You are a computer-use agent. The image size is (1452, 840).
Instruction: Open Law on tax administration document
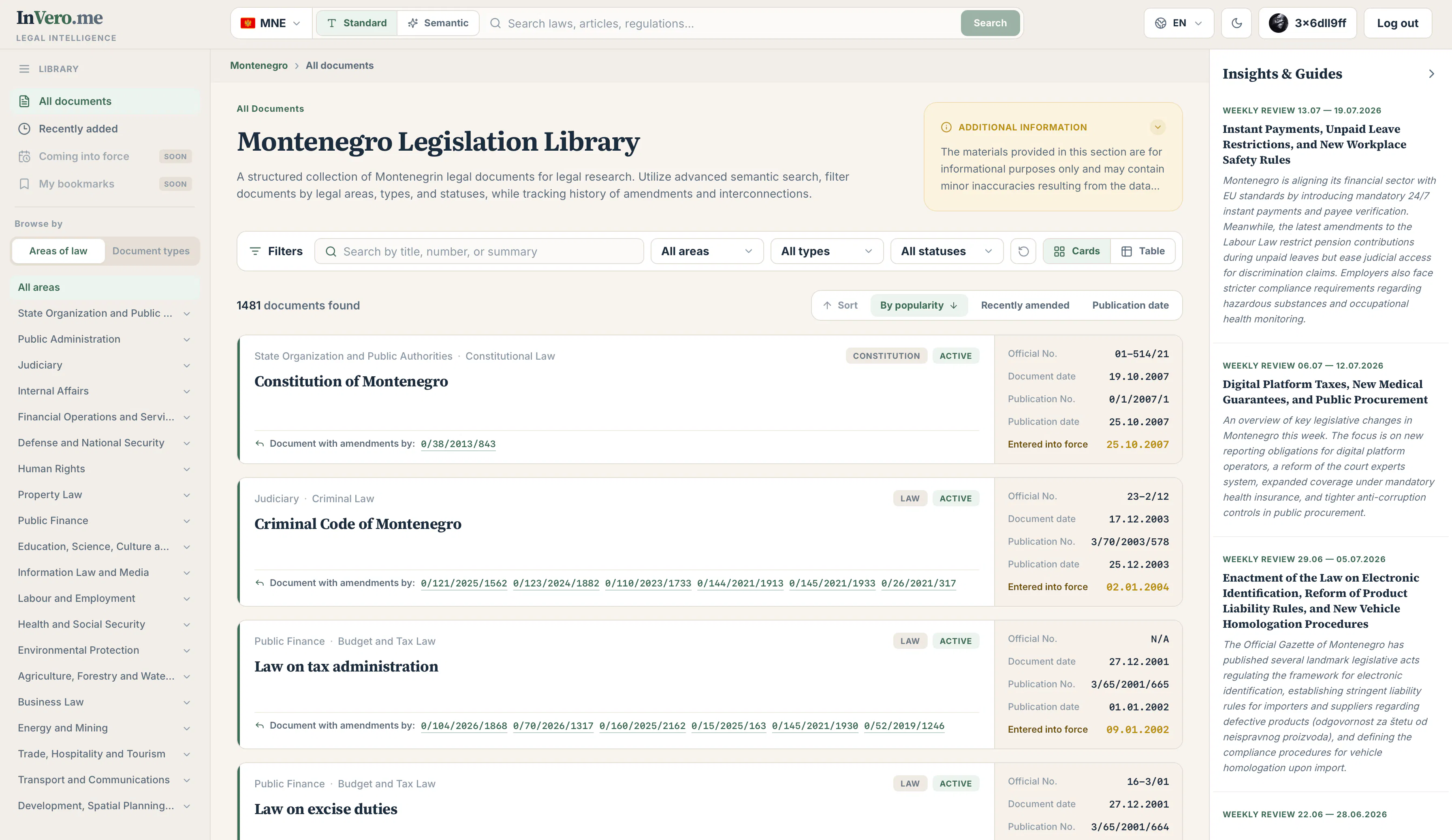coord(346,667)
